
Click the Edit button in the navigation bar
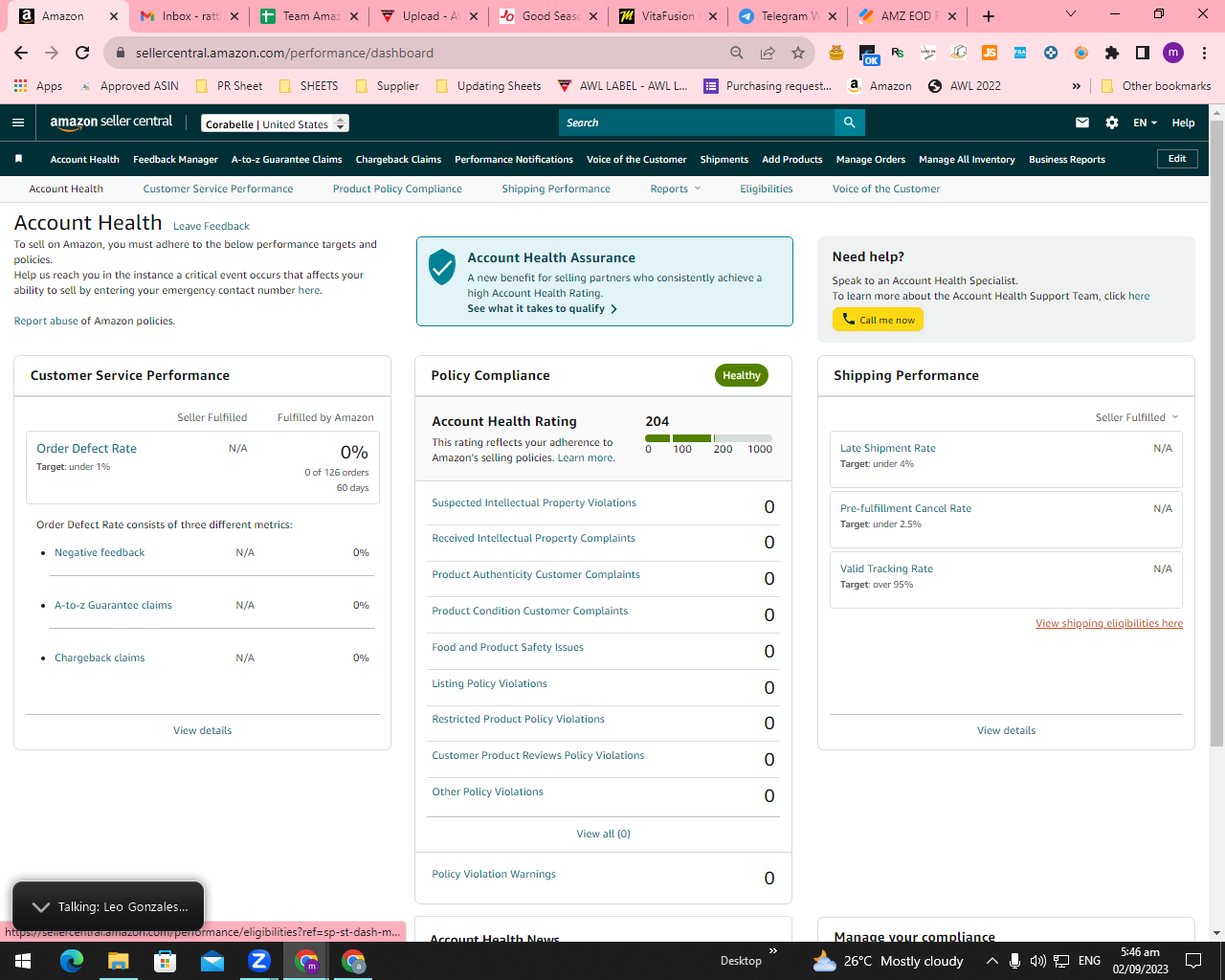tap(1177, 159)
